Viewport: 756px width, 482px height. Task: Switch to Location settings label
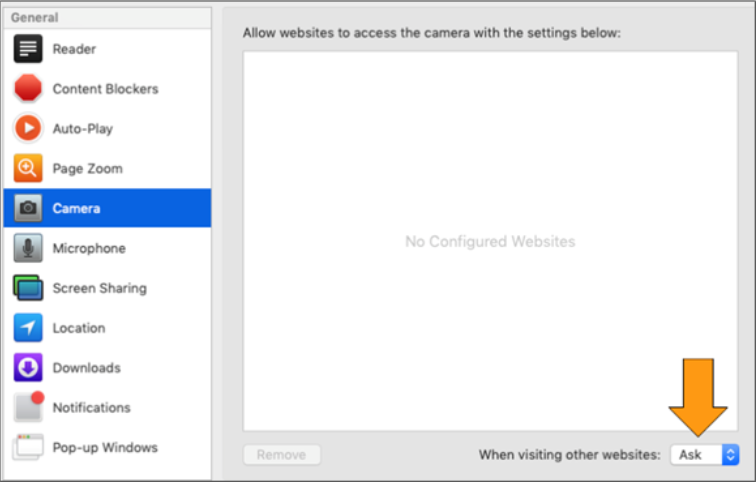79,328
